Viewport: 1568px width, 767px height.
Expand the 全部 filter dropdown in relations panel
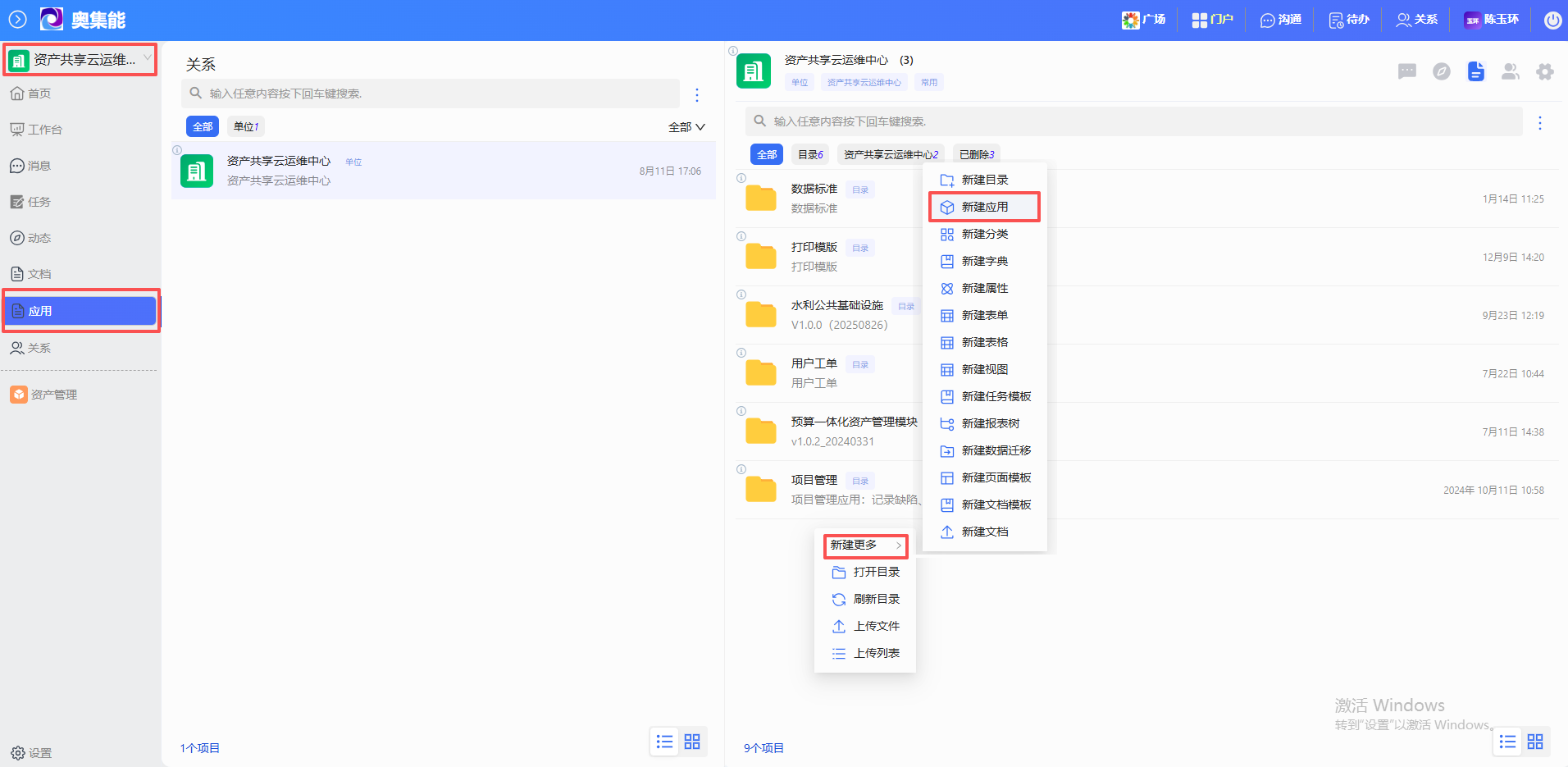686,127
